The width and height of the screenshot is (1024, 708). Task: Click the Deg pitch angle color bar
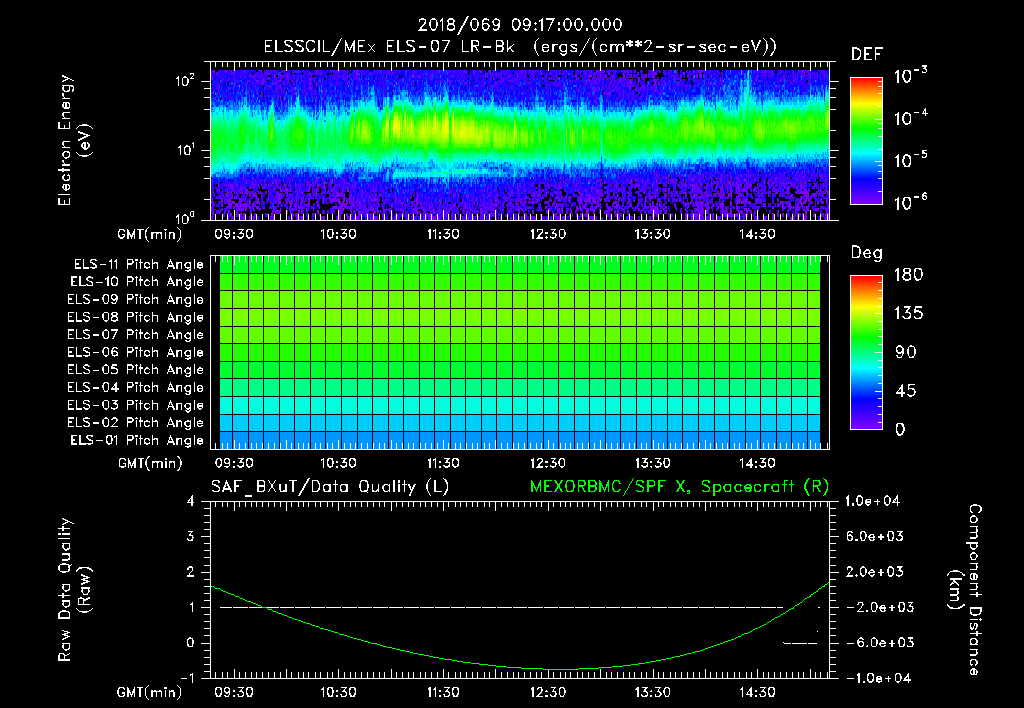pyautogui.click(x=866, y=353)
